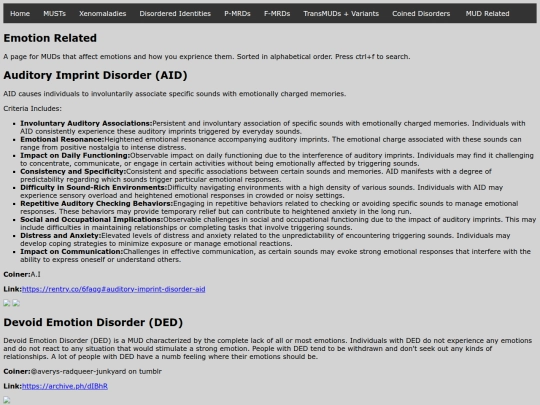Viewport: 540px width, 405px height.
Task: Click Consistency and Specificity label
Action: [x=73, y=172]
